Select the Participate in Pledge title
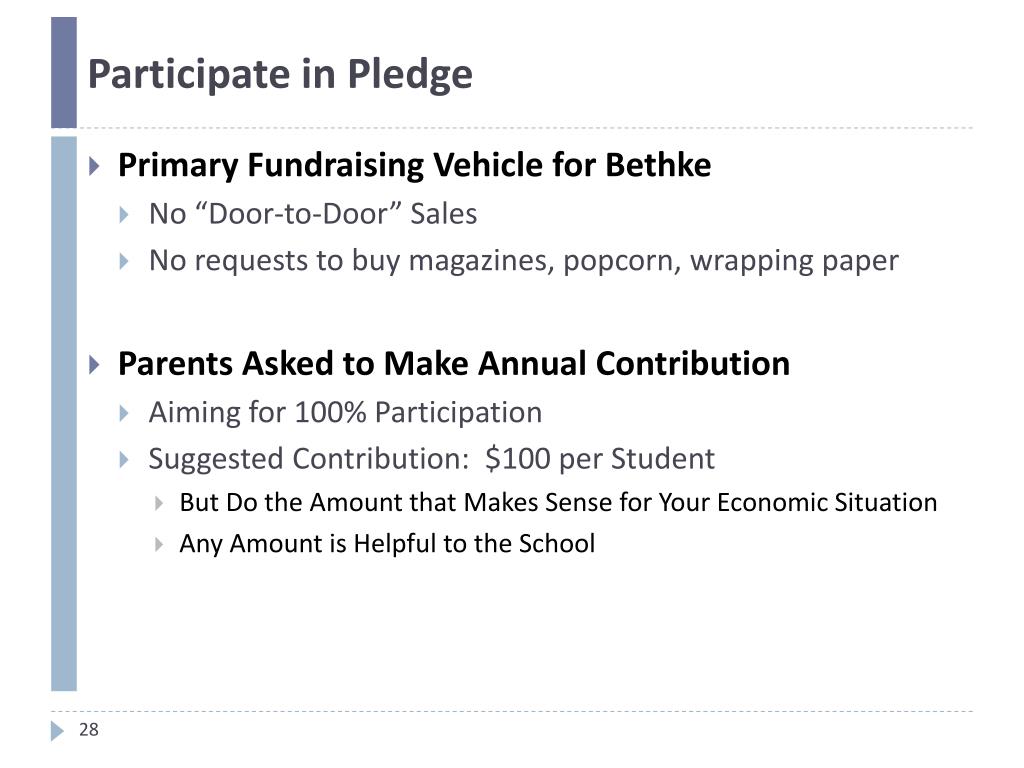Viewport: 1024px width, 768px height. point(280,74)
